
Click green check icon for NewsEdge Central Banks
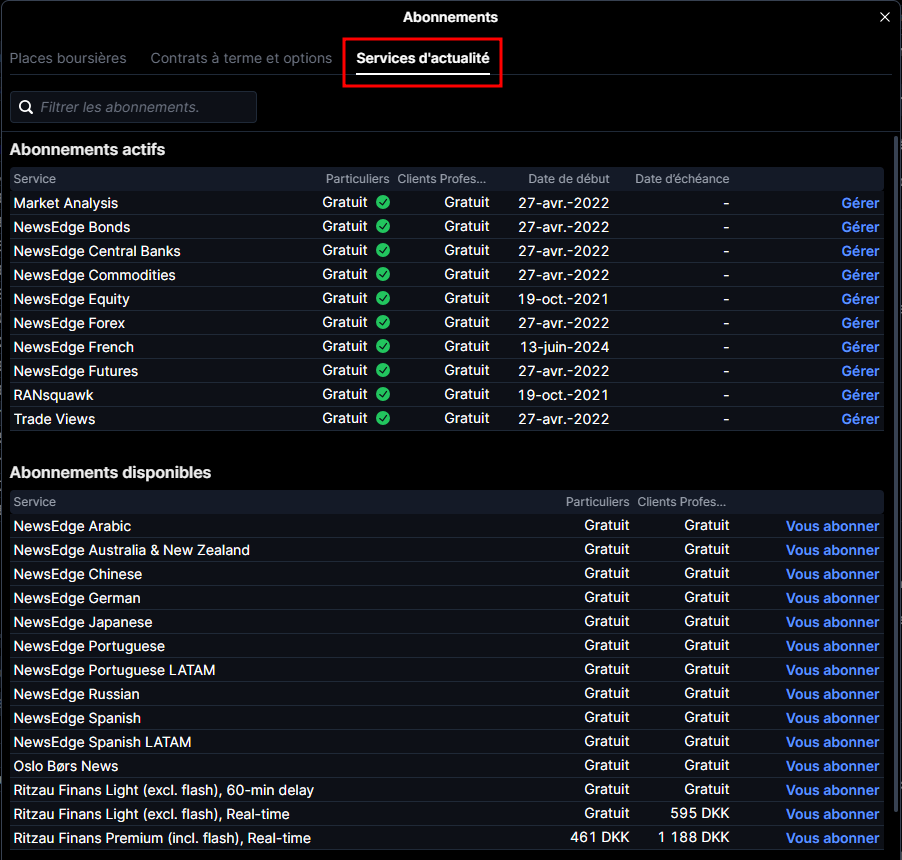pos(383,250)
